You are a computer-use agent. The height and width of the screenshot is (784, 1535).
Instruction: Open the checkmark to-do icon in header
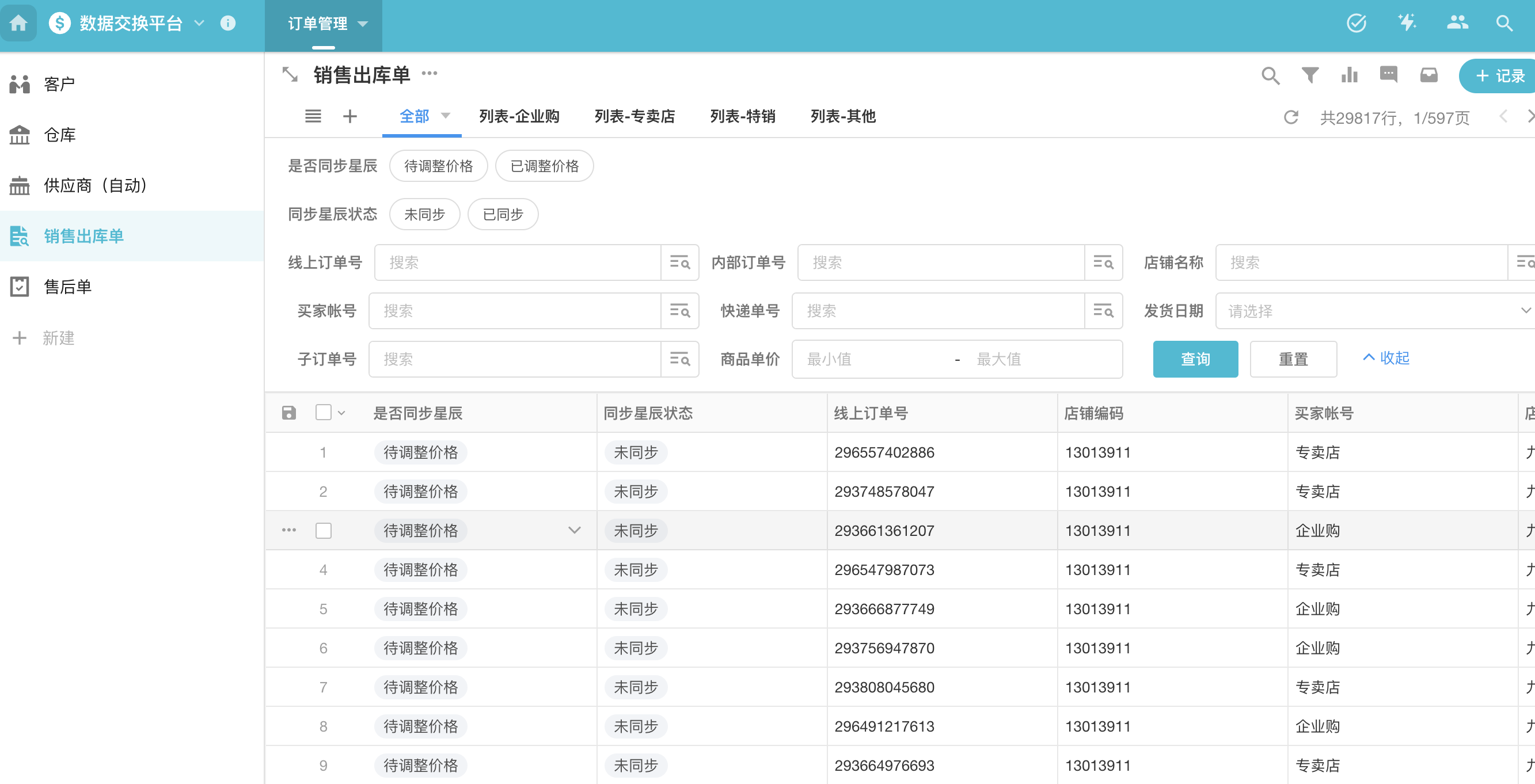1357,23
